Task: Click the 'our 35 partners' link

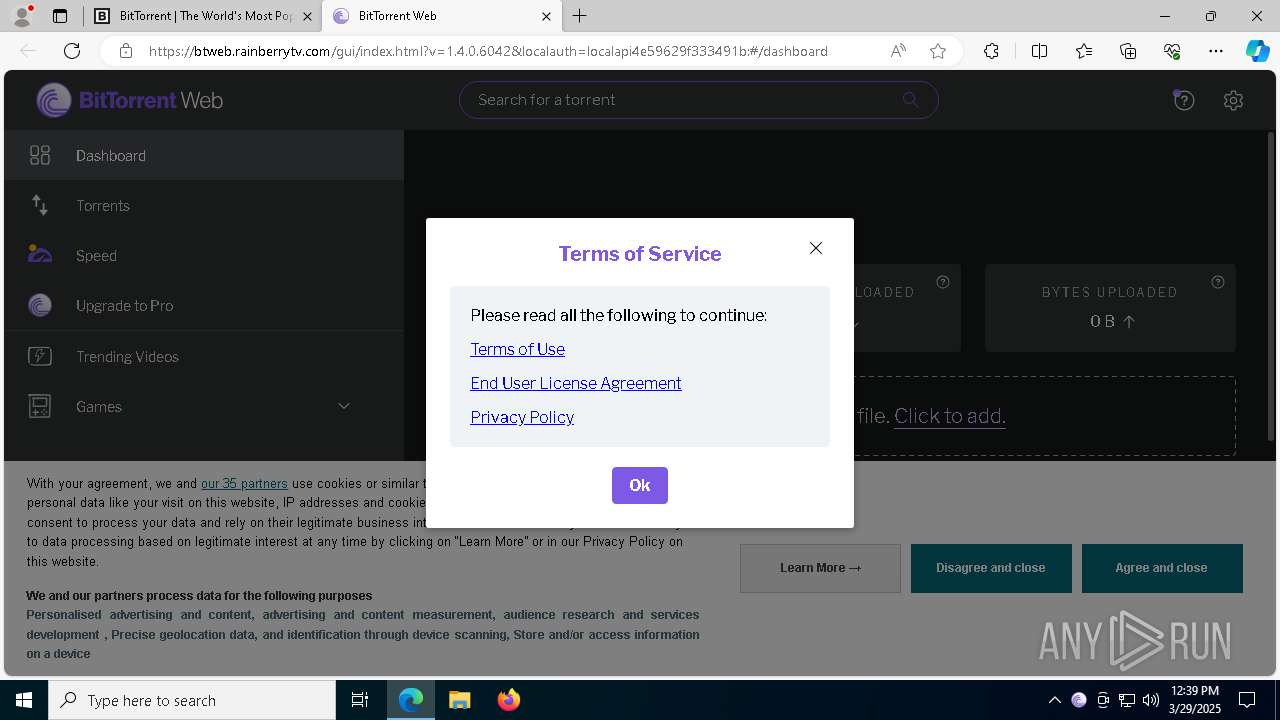Action: coord(244,483)
